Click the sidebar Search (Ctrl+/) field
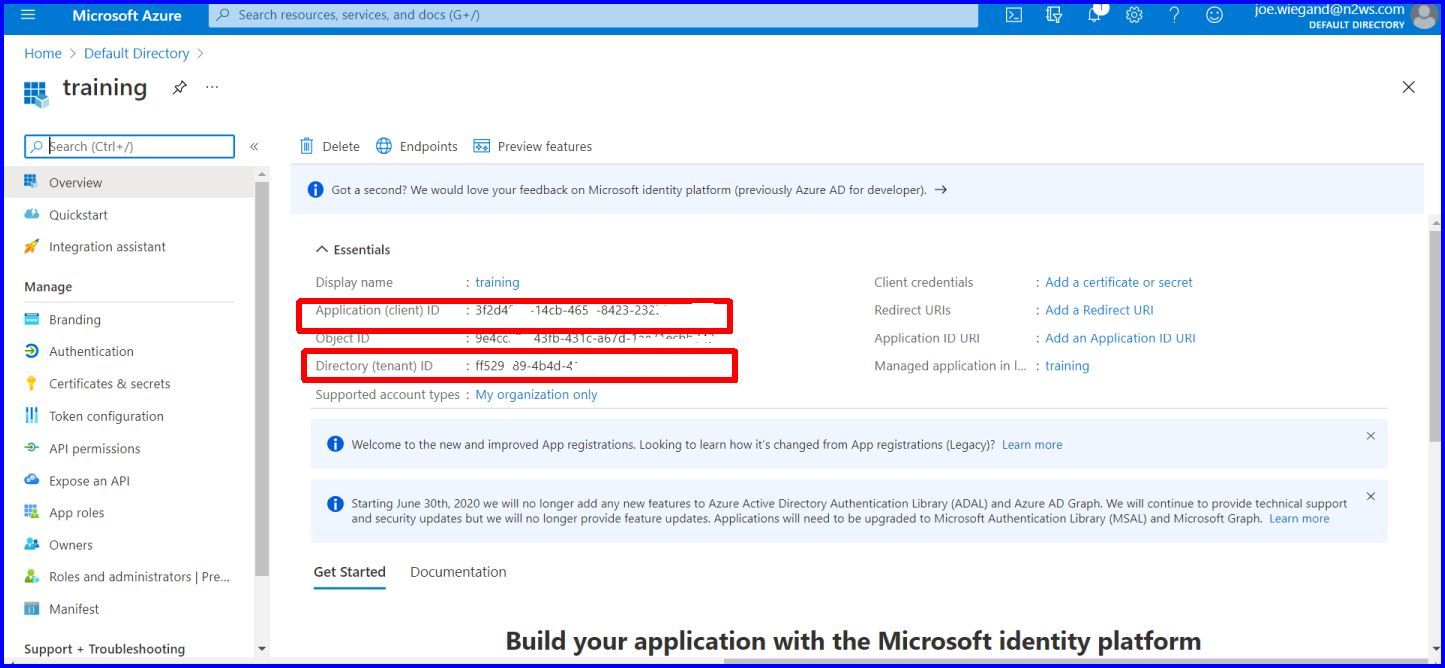Screen dimensions: 1445x668 129,146
